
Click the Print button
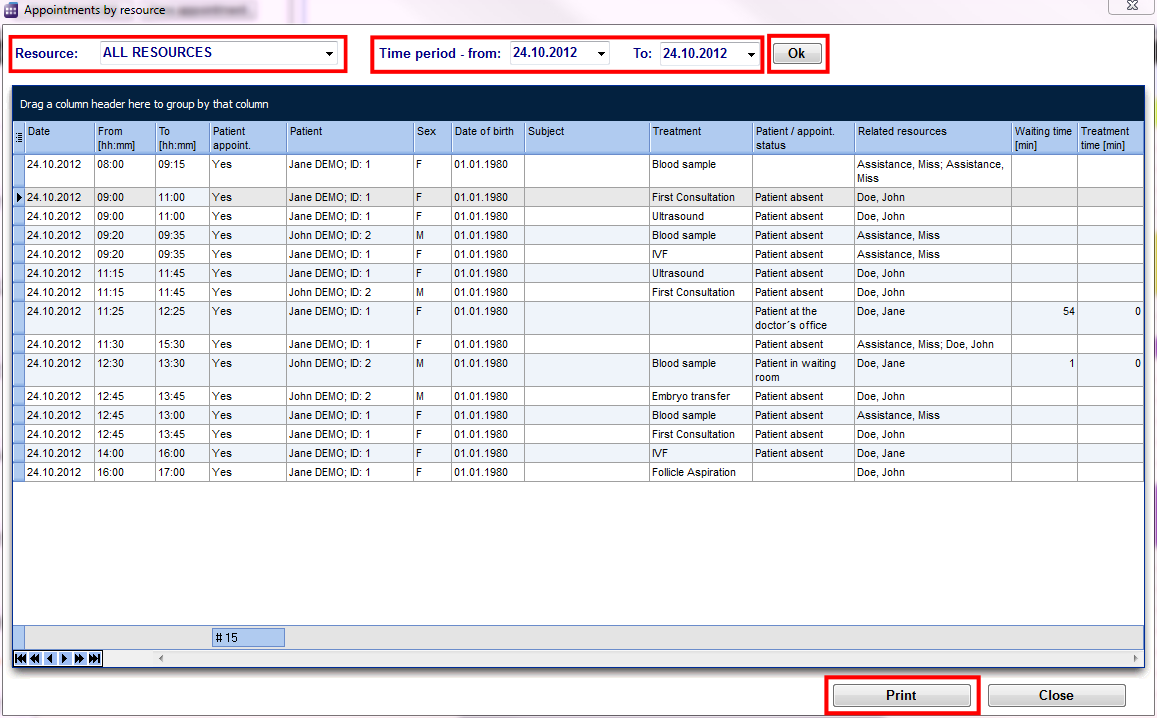(902, 695)
